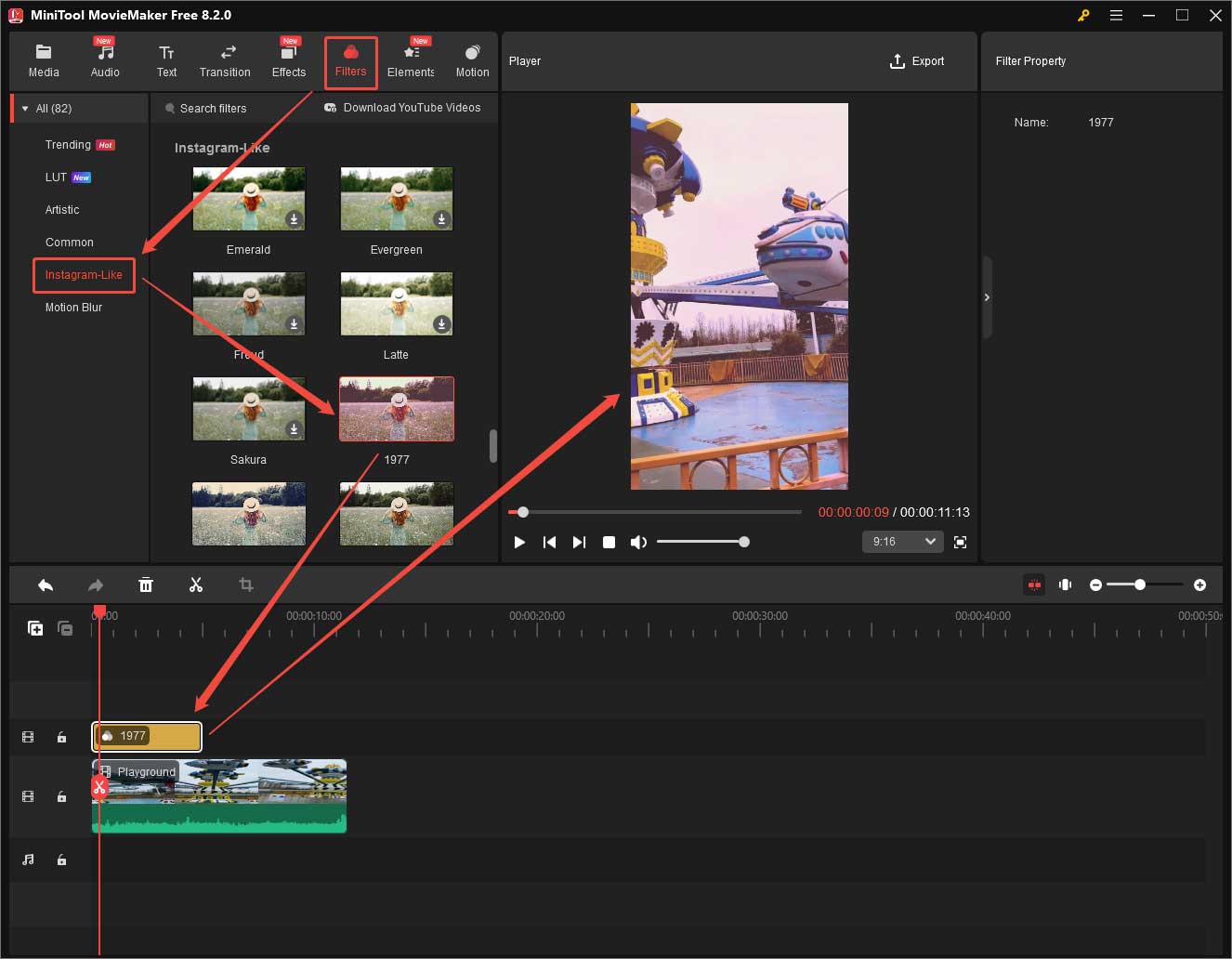Select the Instagram-Like filter category

[84, 275]
